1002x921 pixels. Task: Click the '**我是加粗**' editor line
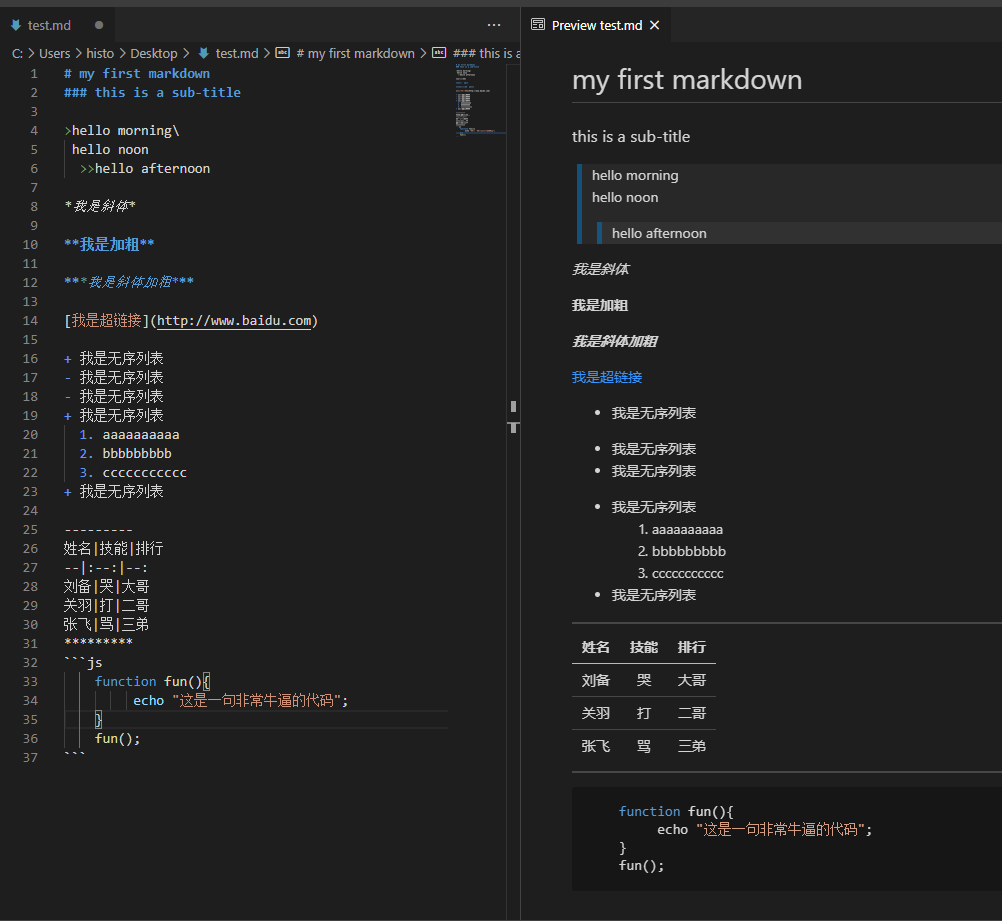pos(109,244)
